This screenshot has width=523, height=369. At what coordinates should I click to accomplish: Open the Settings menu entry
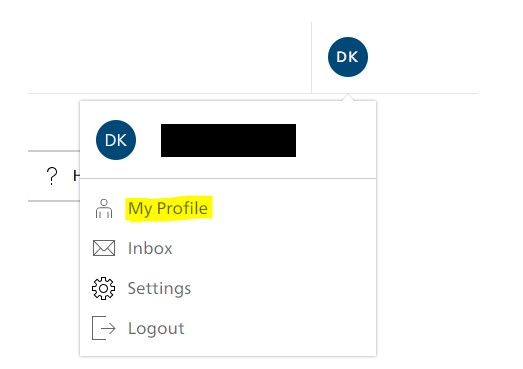(228, 288)
